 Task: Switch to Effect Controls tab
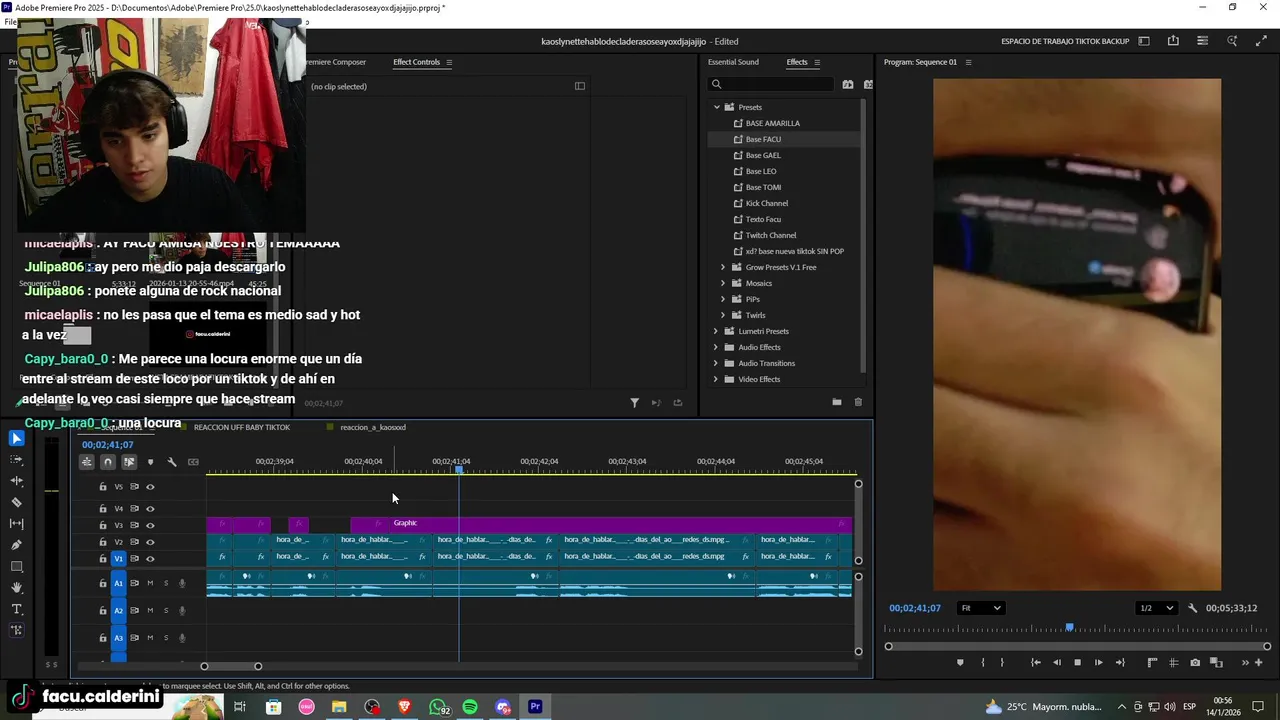point(416,62)
